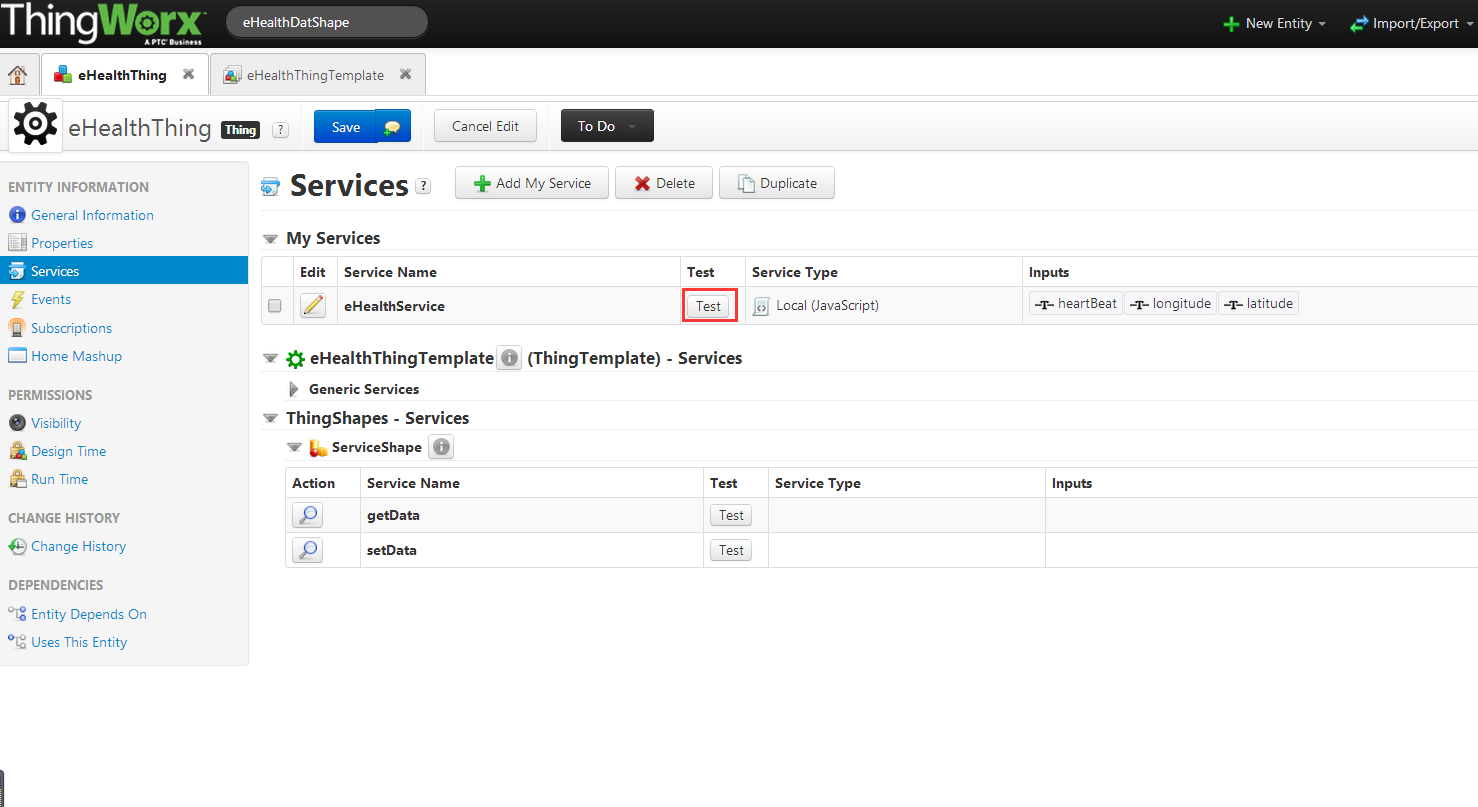Click the search field containing eHealthDatShape

(x=327, y=22)
